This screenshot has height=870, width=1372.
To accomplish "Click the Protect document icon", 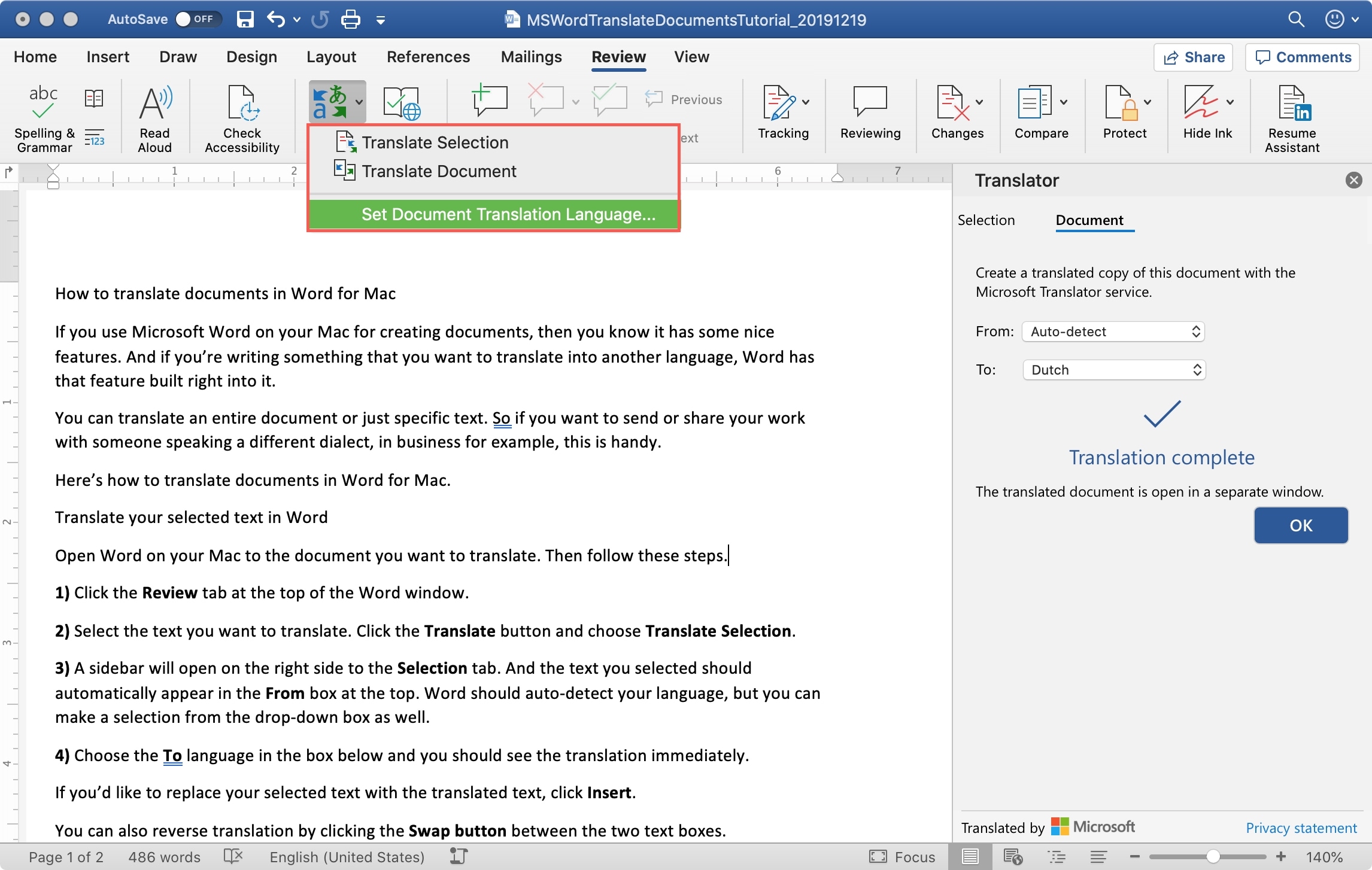I will (x=1121, y=102).
